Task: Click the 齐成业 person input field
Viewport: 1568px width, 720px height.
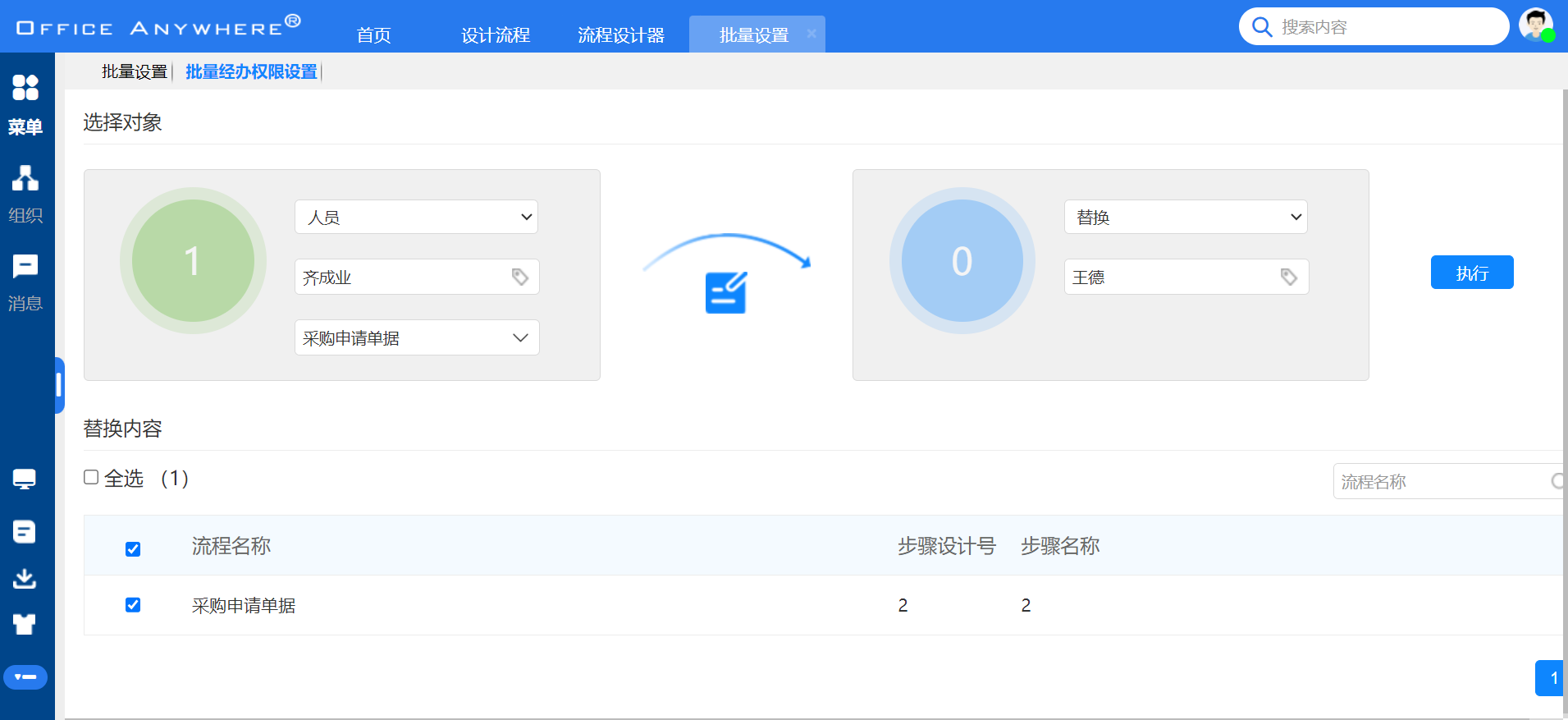Action: 417,277
